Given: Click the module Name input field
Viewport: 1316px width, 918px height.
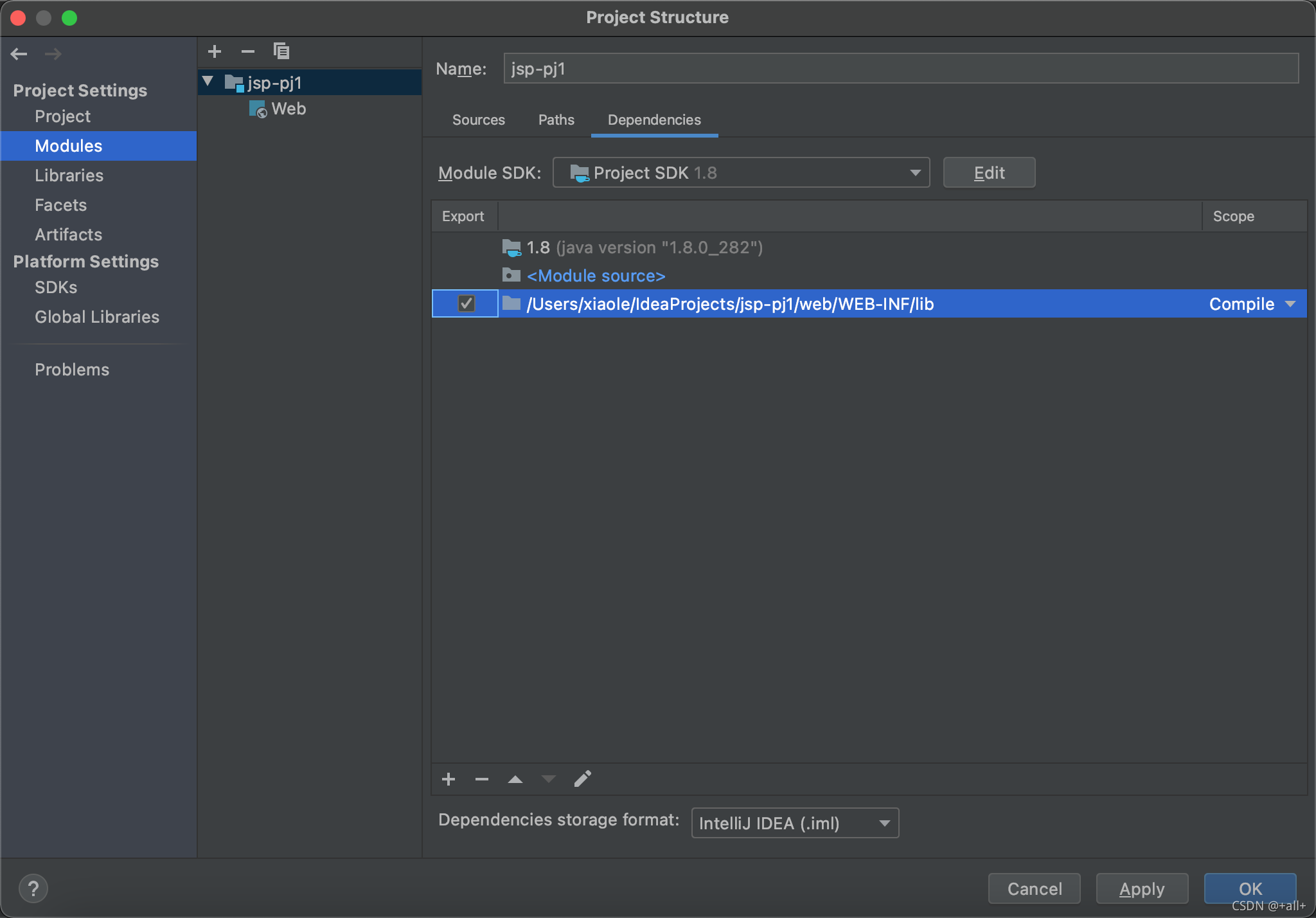Looking at the screenshot, I should coord(901,69).
